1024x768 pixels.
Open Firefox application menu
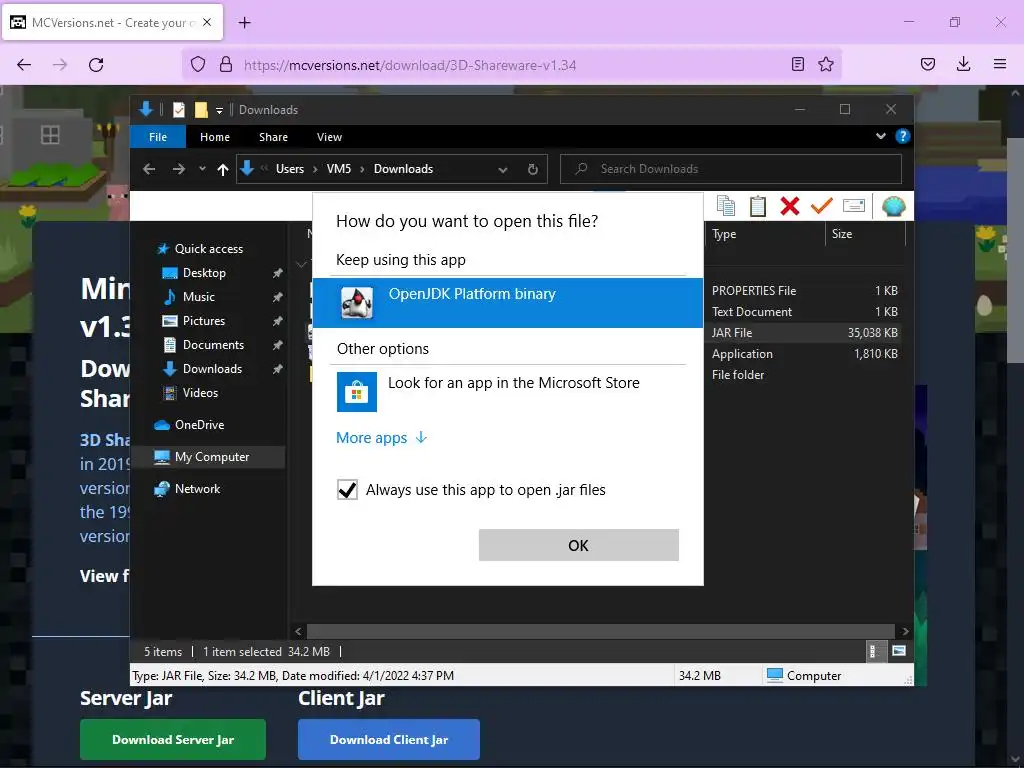click(x=1000, y=64)
